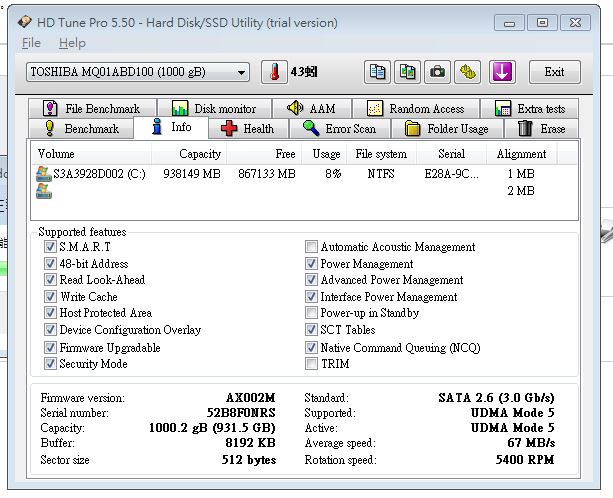Toggle the Native Command Queuing (NCQ) checkbox
Screen dimensions: 613x498
tap(311, 348)
